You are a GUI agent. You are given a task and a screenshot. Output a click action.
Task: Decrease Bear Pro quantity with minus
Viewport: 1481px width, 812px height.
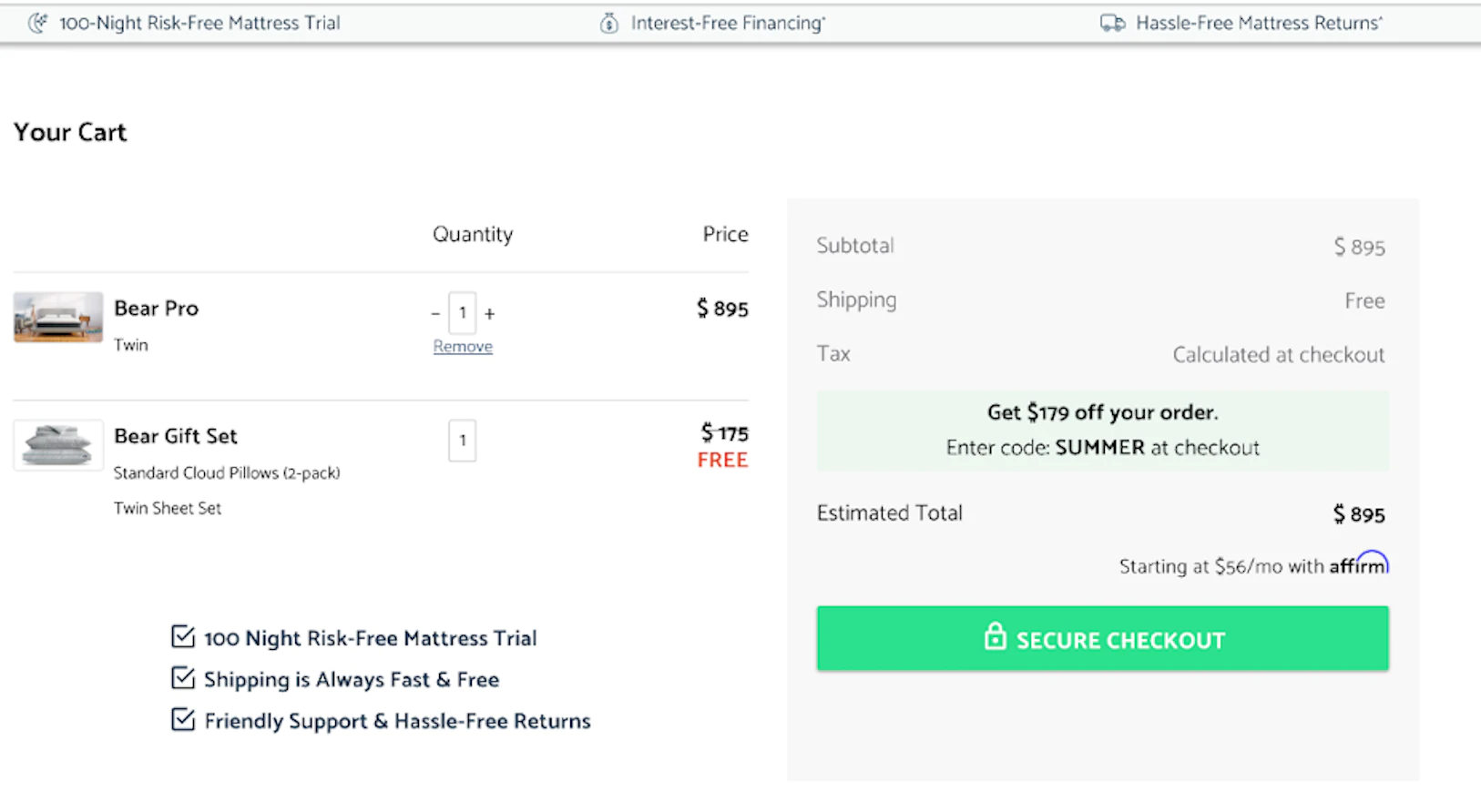pos(435,314)
